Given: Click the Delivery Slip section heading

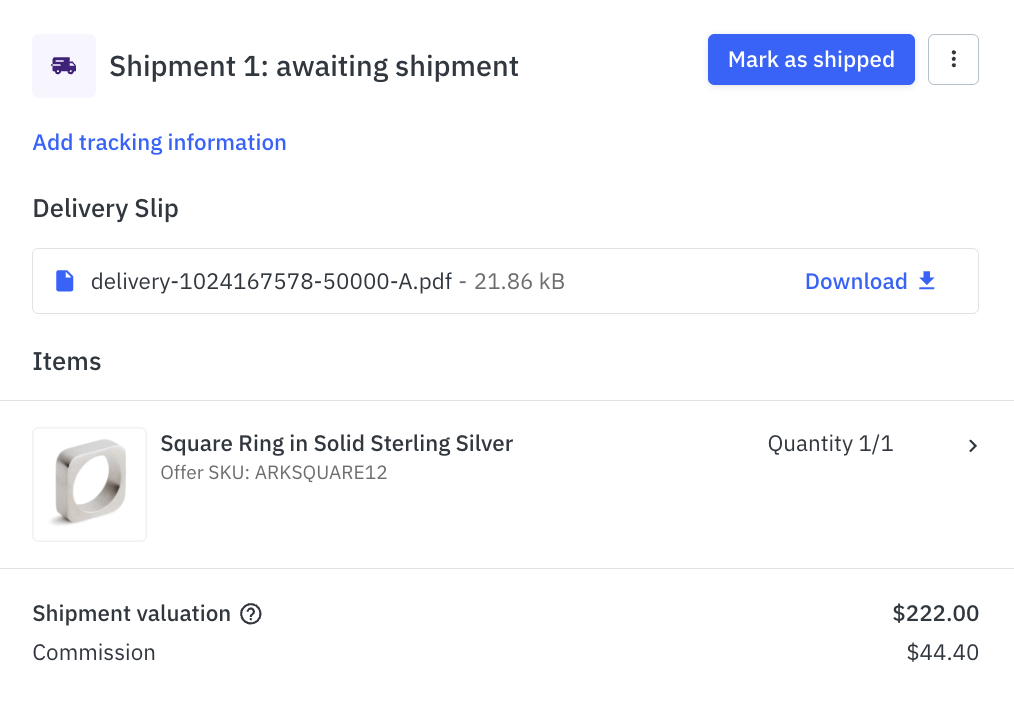Looking at the screenshot, I should [106, 208].
